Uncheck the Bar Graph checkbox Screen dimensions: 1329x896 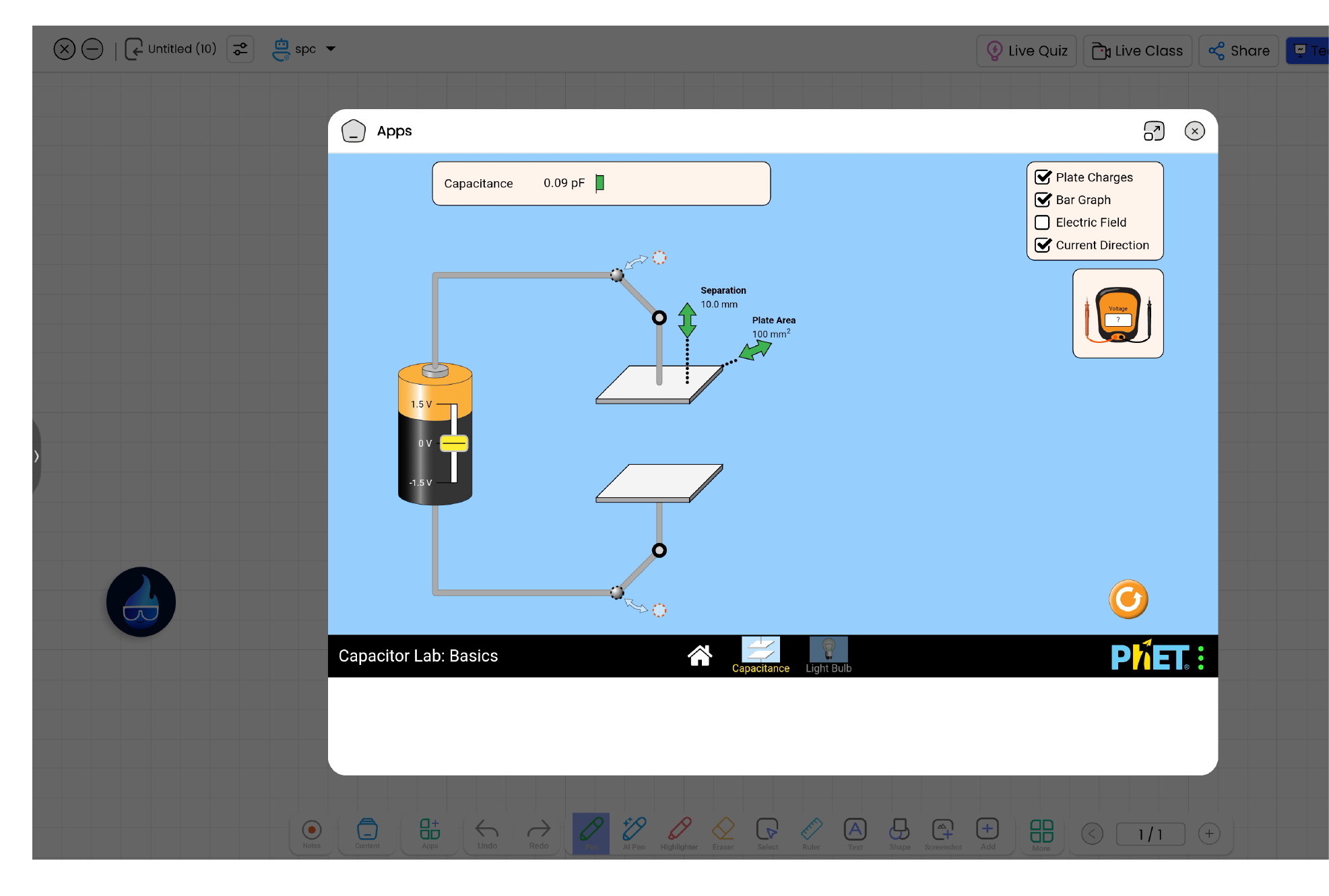point(1043,200)
